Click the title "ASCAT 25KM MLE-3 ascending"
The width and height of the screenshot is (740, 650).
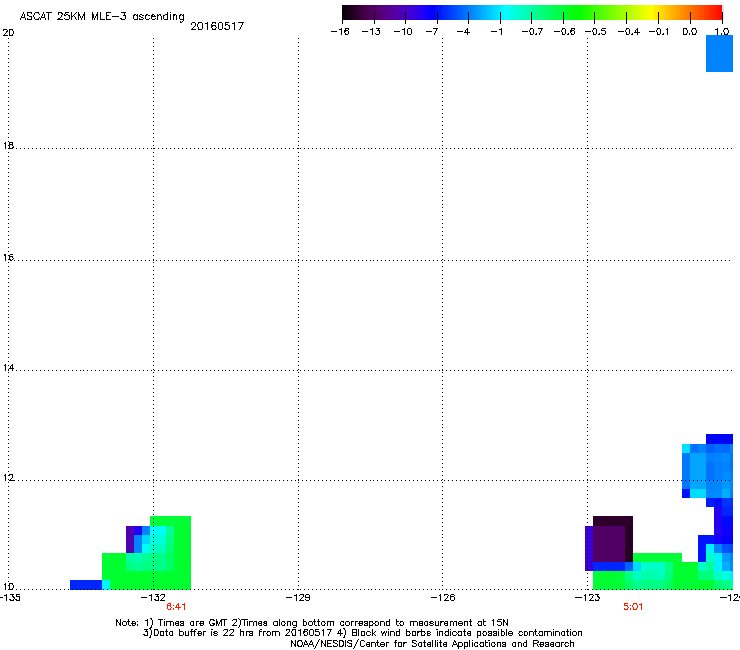coord(102,17)
